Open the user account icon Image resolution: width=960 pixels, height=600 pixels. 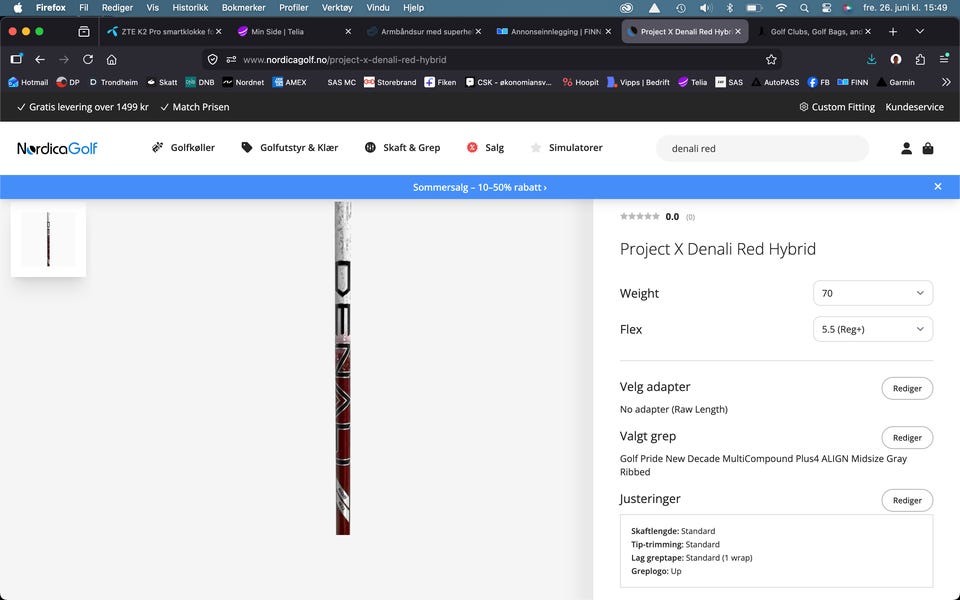click(x=906, y=148)
